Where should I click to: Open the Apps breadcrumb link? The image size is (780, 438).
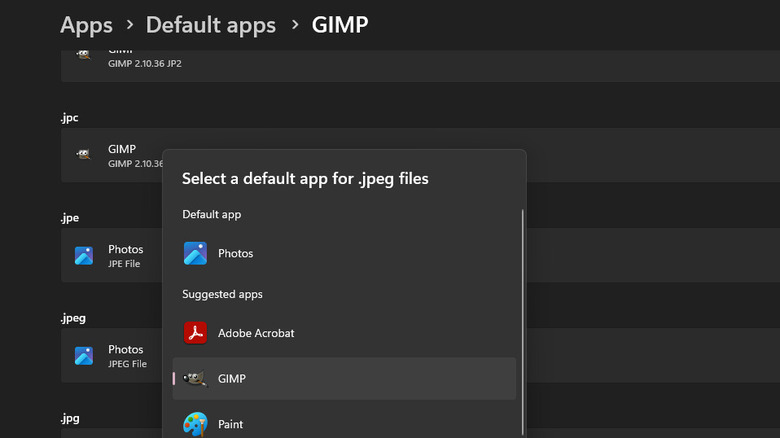click(86, 25)
